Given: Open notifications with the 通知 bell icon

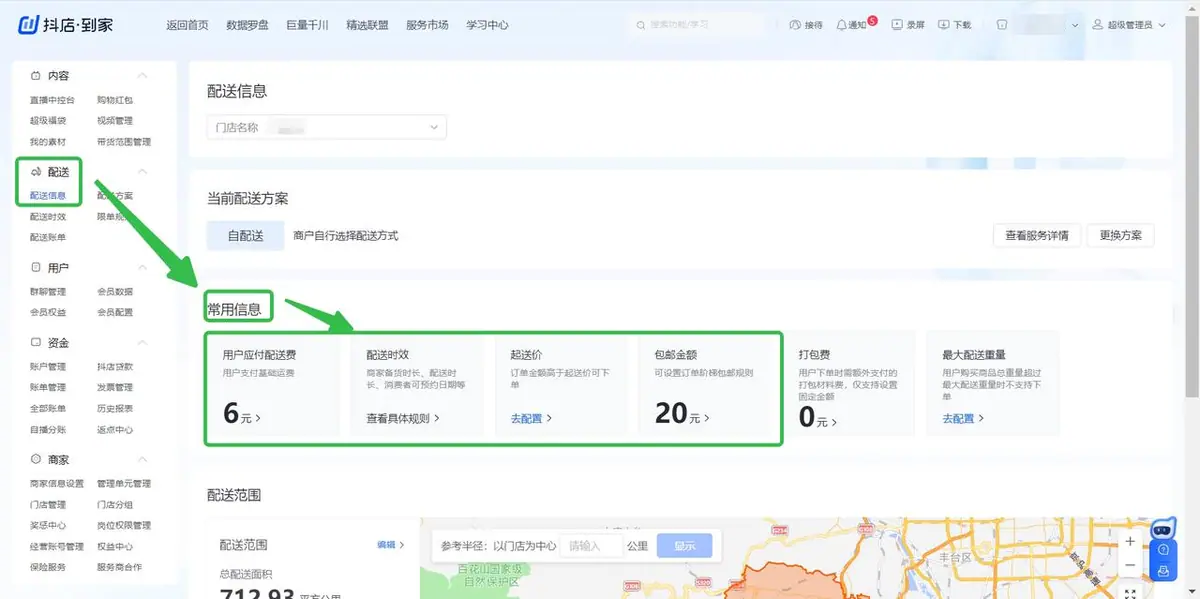Looking at the screenshot, I should [x=841, y=25].
